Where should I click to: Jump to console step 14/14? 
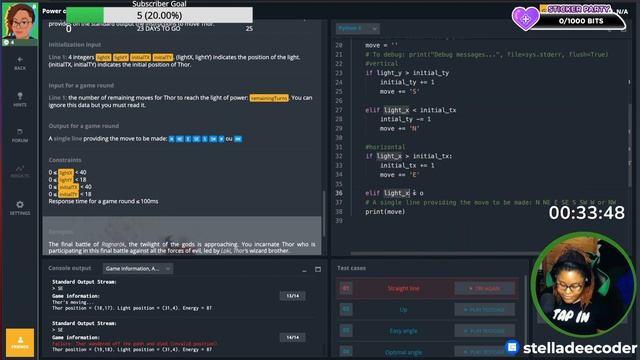292,337
